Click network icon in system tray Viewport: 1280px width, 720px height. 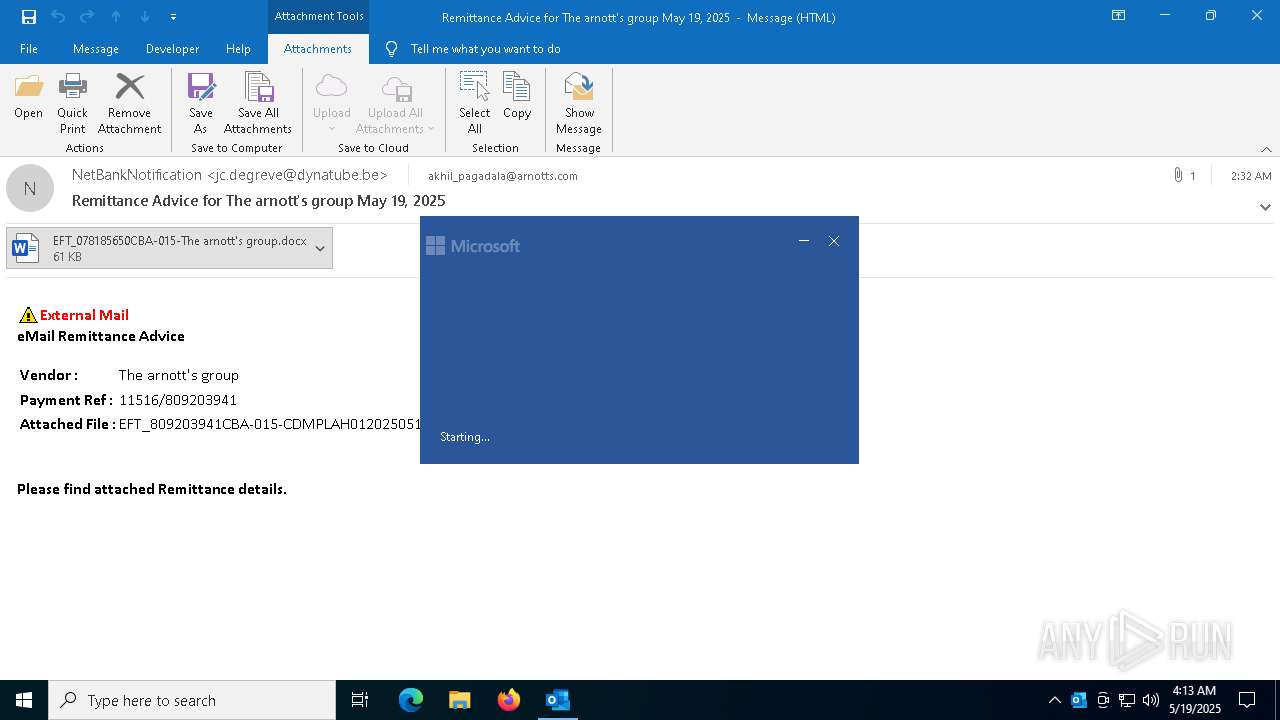1127,700
